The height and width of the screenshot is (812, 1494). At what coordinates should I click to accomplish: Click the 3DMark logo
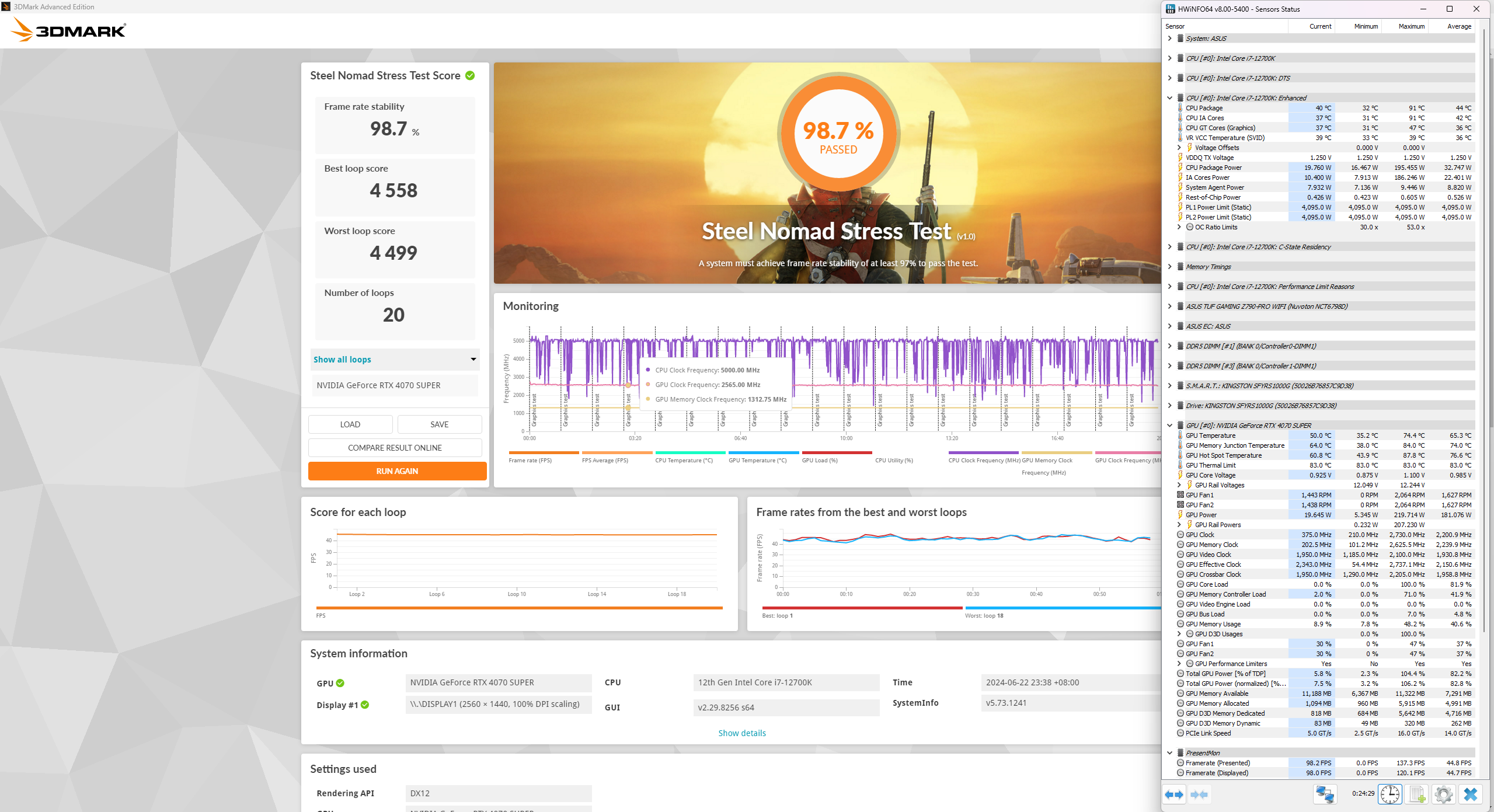click(68, 30)
